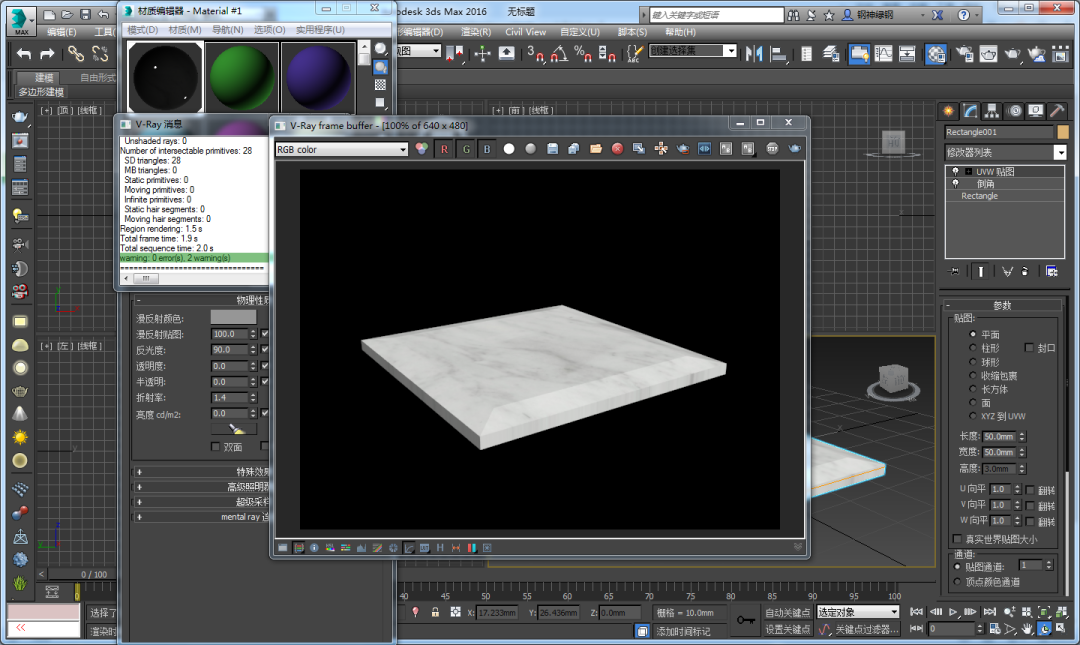The image size is (1080, 645).
Task: Open 导航(N) menu in material editor
Action: pyautogui.click(x=227, y=30)
